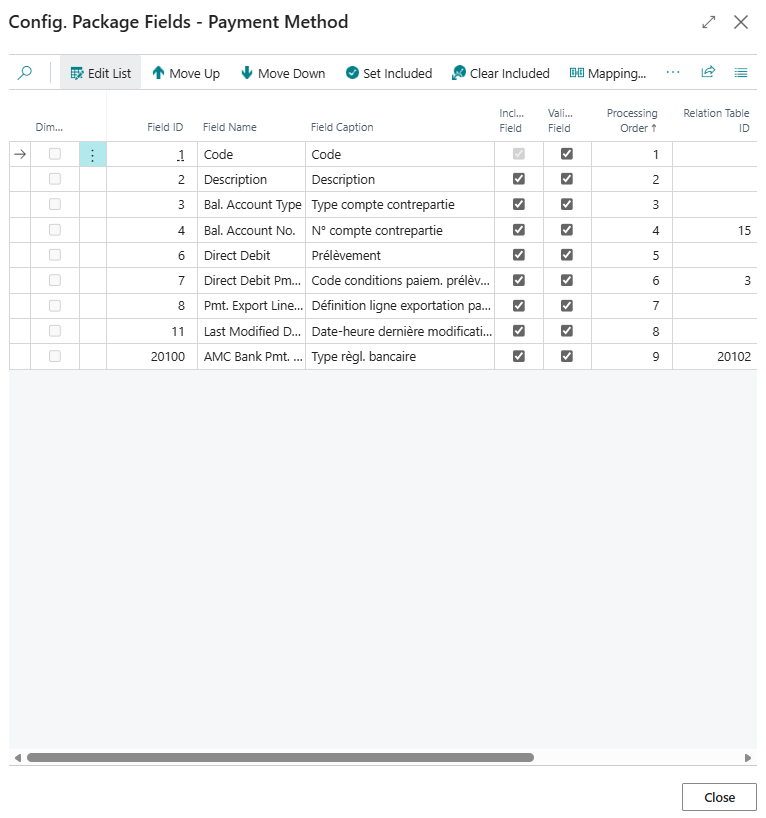Screen dimensions: 766x818
Task: Toggle Edit List mode
Action: [101, 73]
